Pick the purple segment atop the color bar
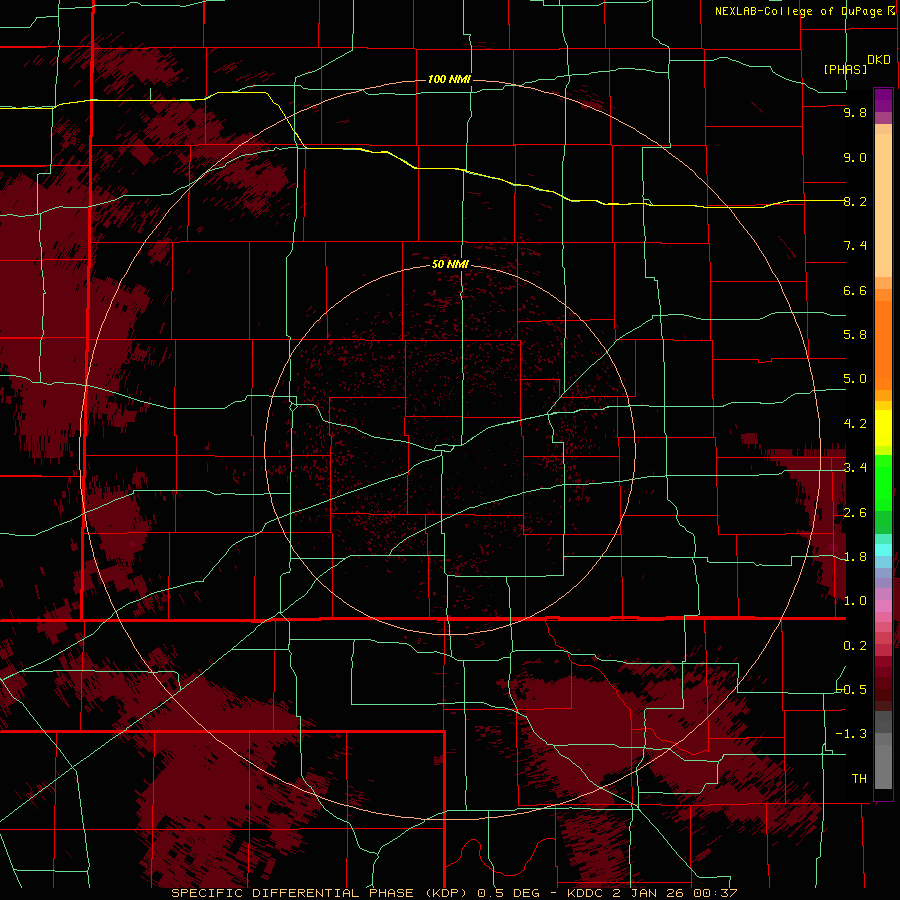 click(883, 100)
